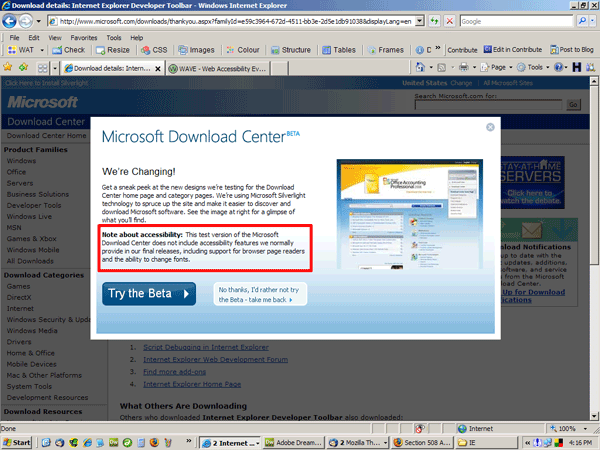Close the Download Center Beta popup

click(490, 127)
